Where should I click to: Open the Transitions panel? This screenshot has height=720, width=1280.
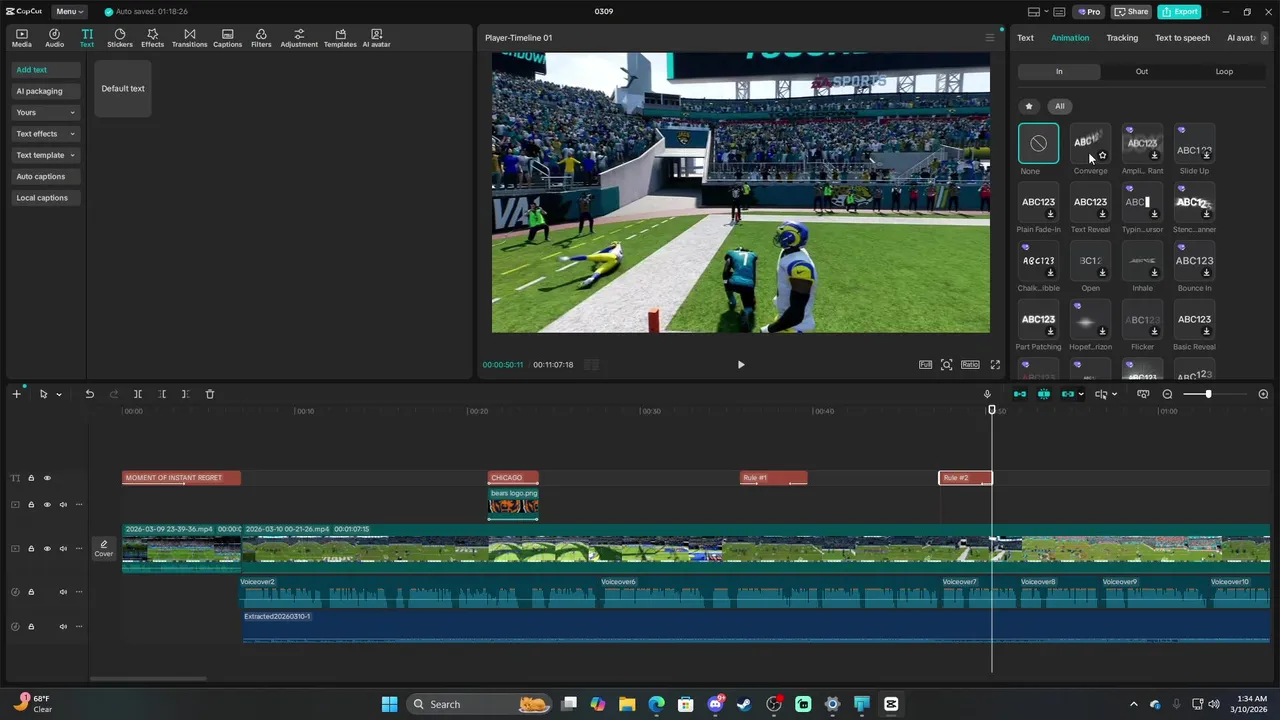point(189,38)
